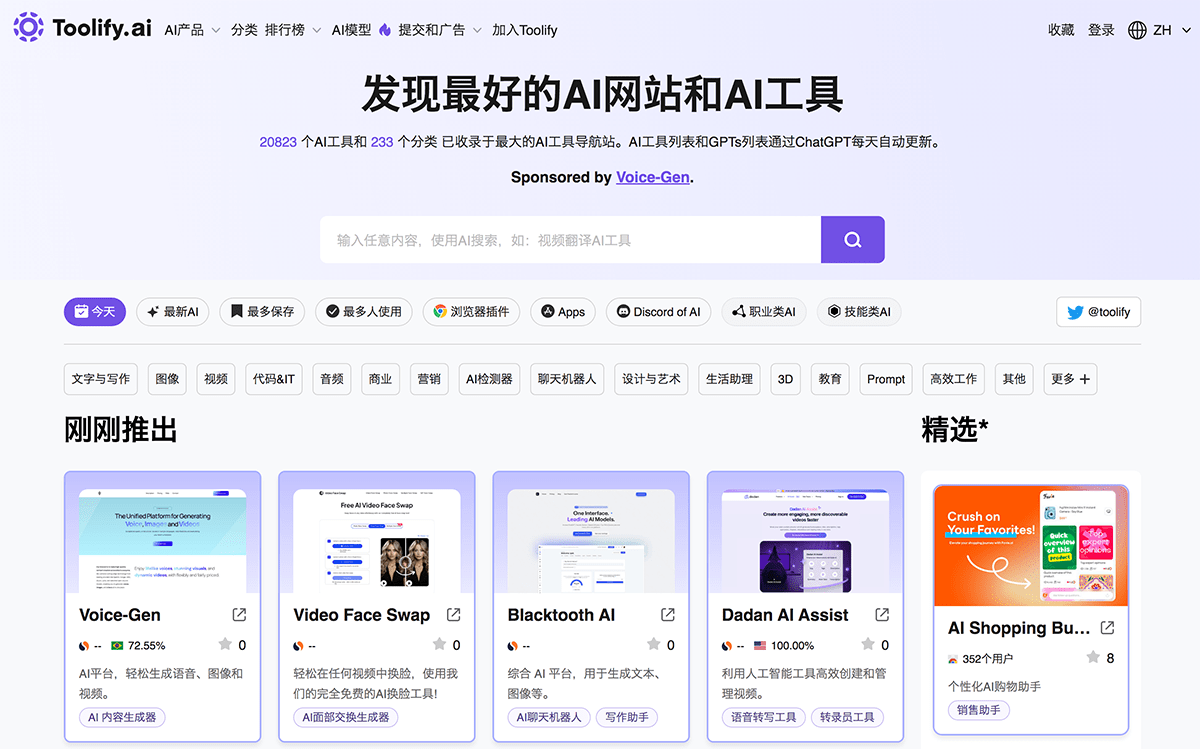Open the external link icon on Voice-Gen card
1200x749 pixels.
pos(239,614)
